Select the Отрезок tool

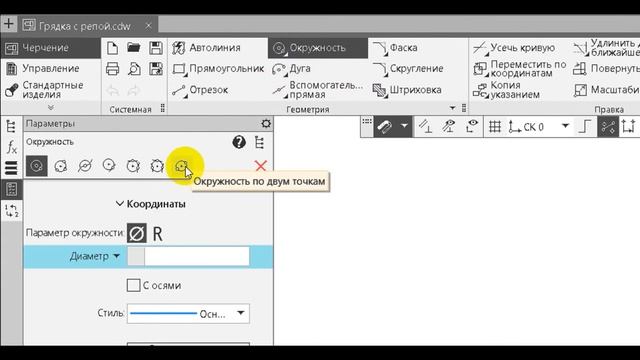[x=200, y=90]
